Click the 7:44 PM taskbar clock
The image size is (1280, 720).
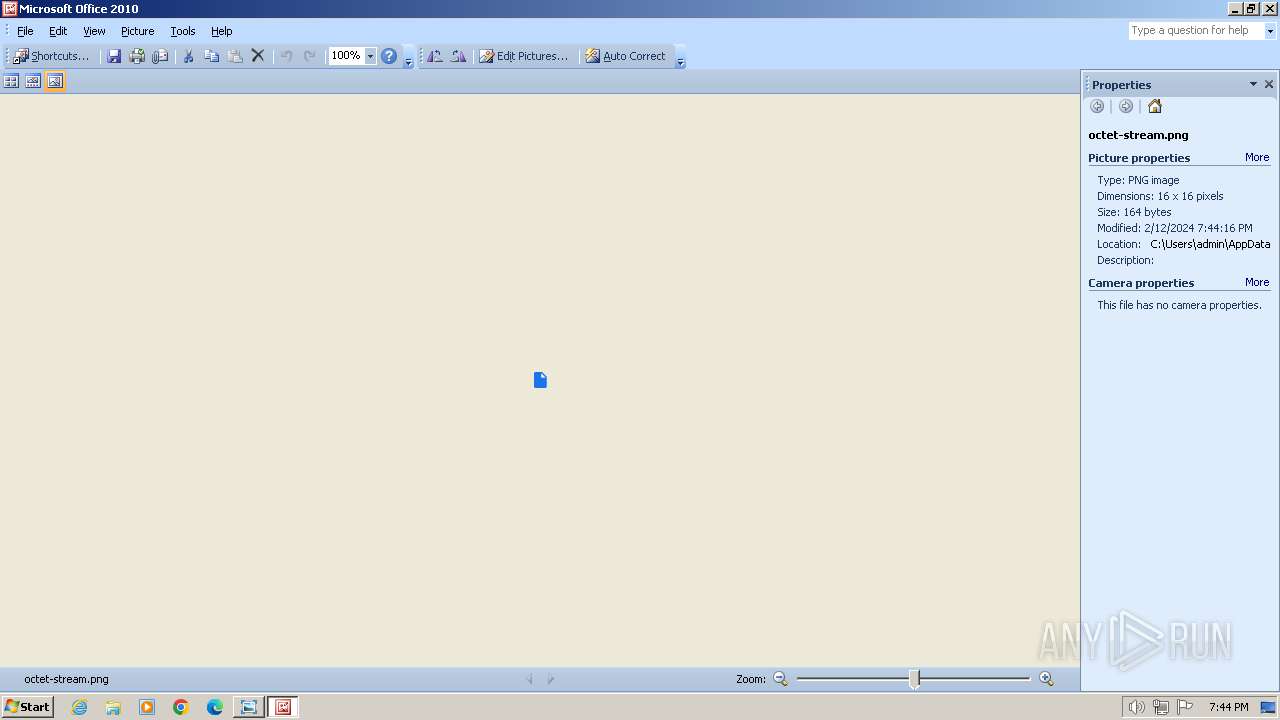pyautogui.click(x=1228, y=707)
